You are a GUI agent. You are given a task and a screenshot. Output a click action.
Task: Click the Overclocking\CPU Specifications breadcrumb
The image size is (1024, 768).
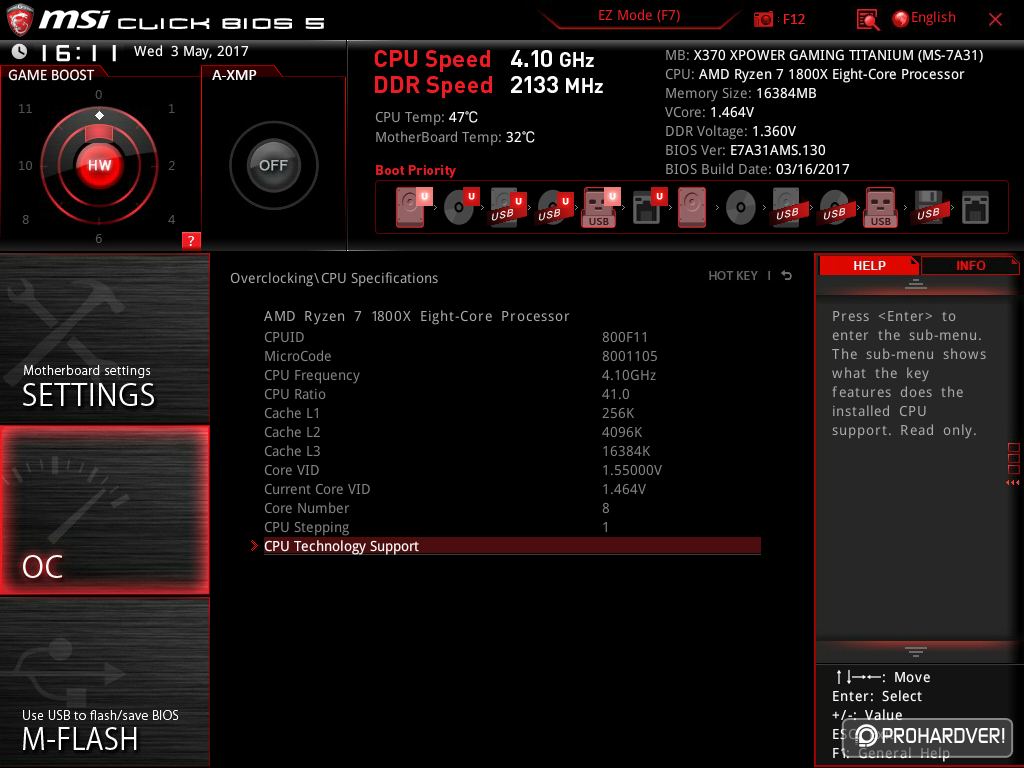[334, 278]
